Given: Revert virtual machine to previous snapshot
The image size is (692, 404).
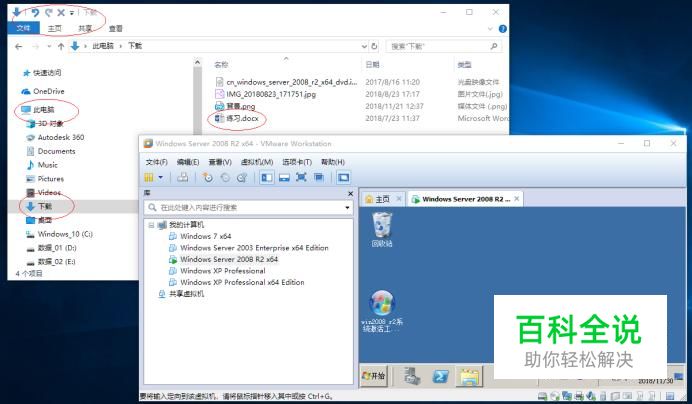Looking at the screenshot, I should pos(225,177).
